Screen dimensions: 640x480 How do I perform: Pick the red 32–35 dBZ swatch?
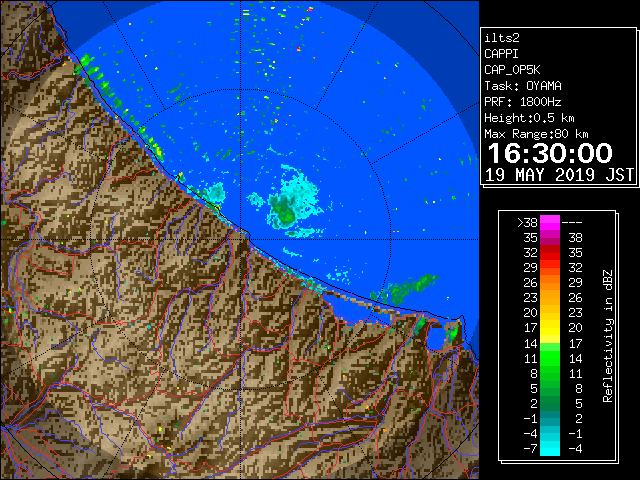click(550, 253)
